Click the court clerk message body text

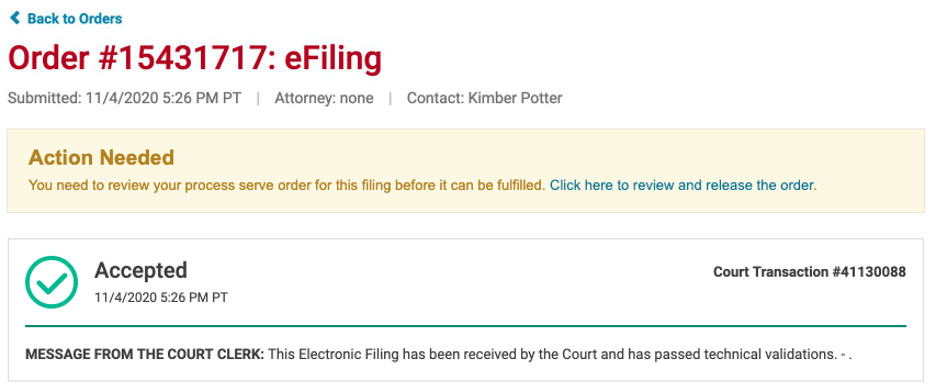[x=560, y=354]
